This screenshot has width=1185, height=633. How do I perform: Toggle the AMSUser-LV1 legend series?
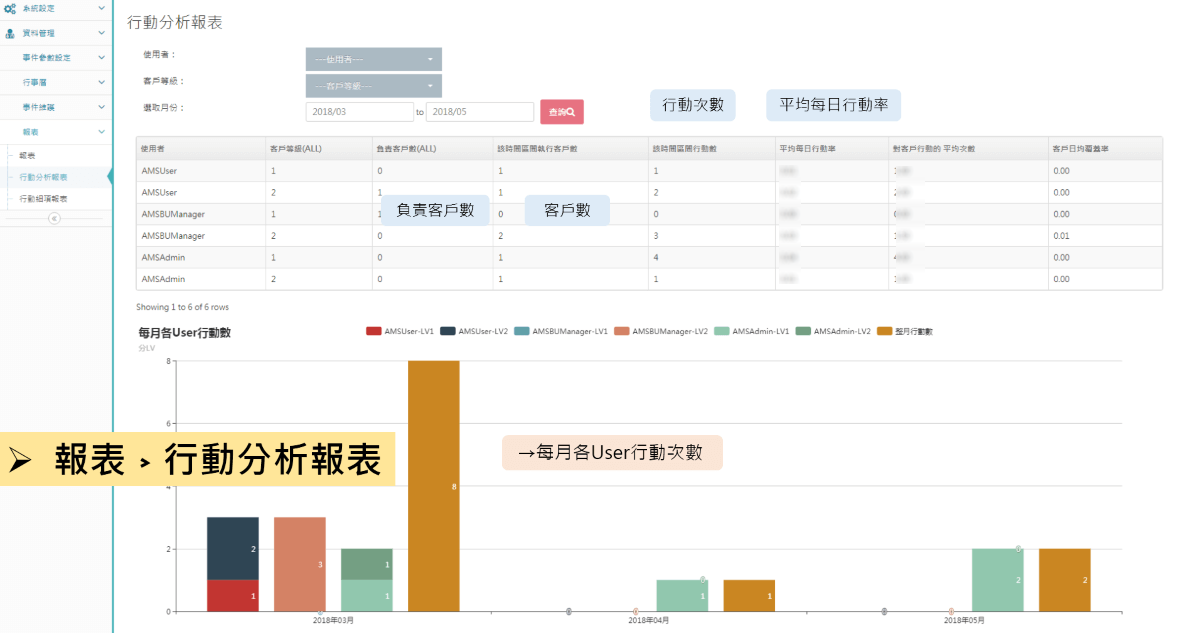click(x=400, y=331)
